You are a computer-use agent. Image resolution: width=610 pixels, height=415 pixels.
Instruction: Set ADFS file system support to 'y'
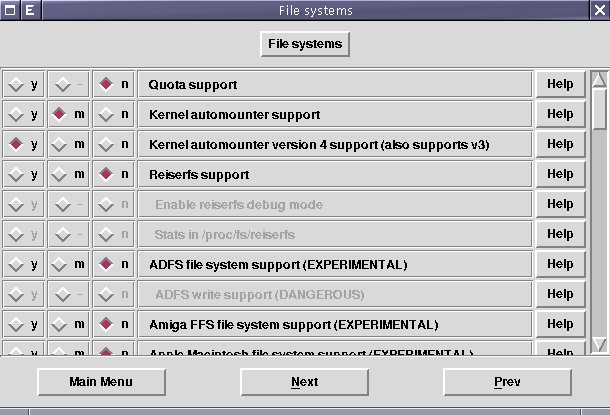pyautogui.click(x=16, y=265)
